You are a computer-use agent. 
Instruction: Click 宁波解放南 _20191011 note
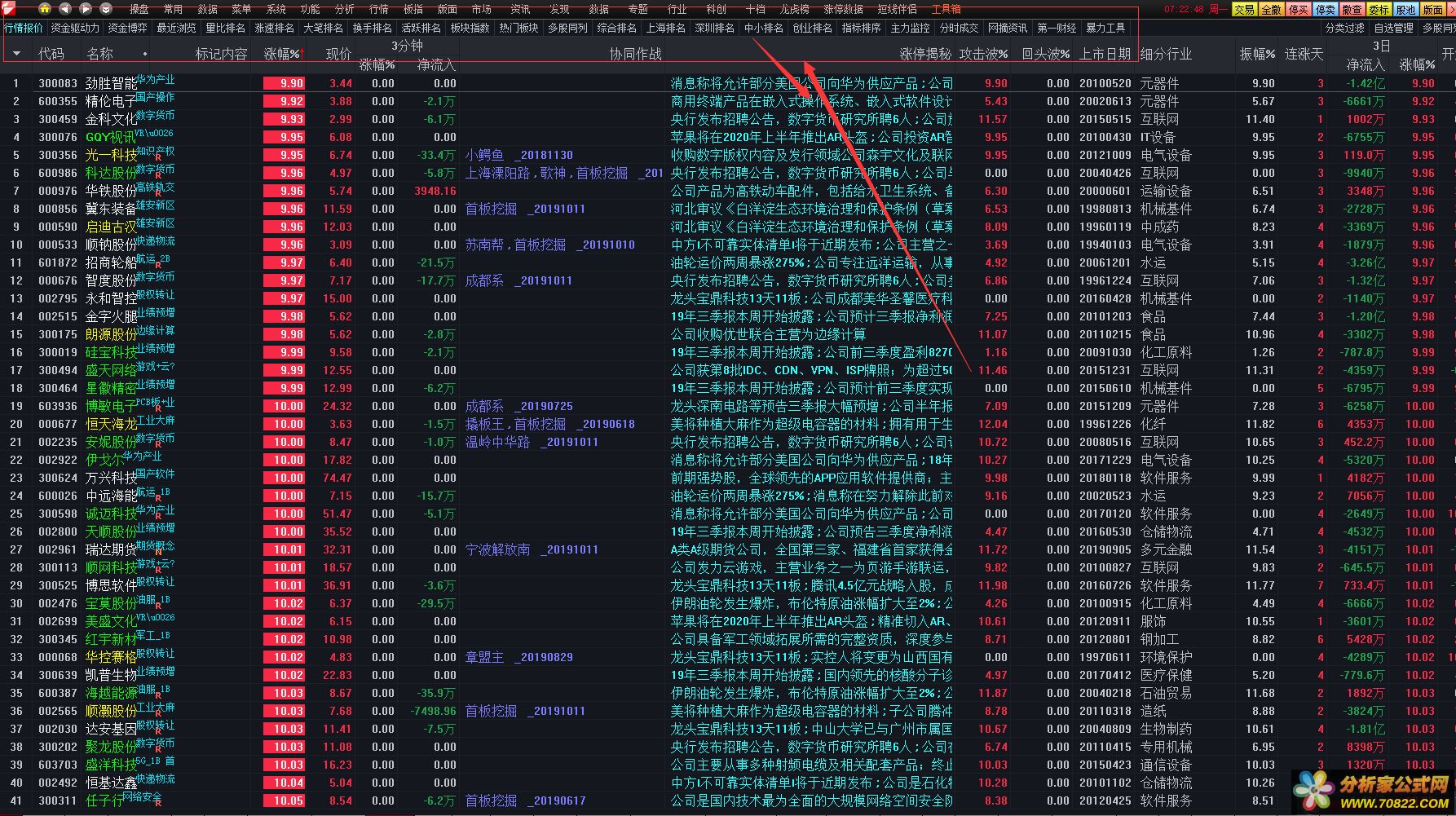pos(532,549)
